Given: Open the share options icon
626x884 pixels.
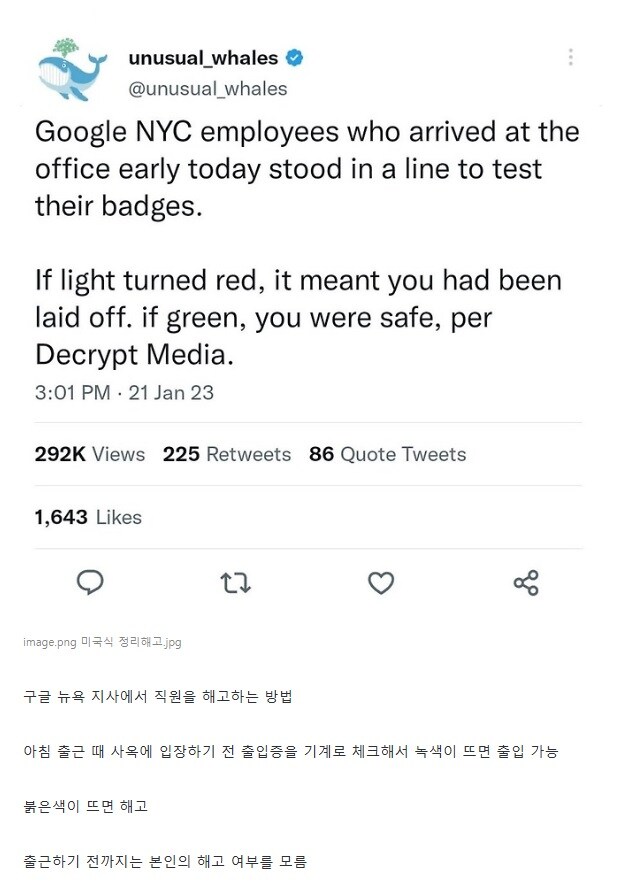Looking at the screenshot, I should (527, 583).
